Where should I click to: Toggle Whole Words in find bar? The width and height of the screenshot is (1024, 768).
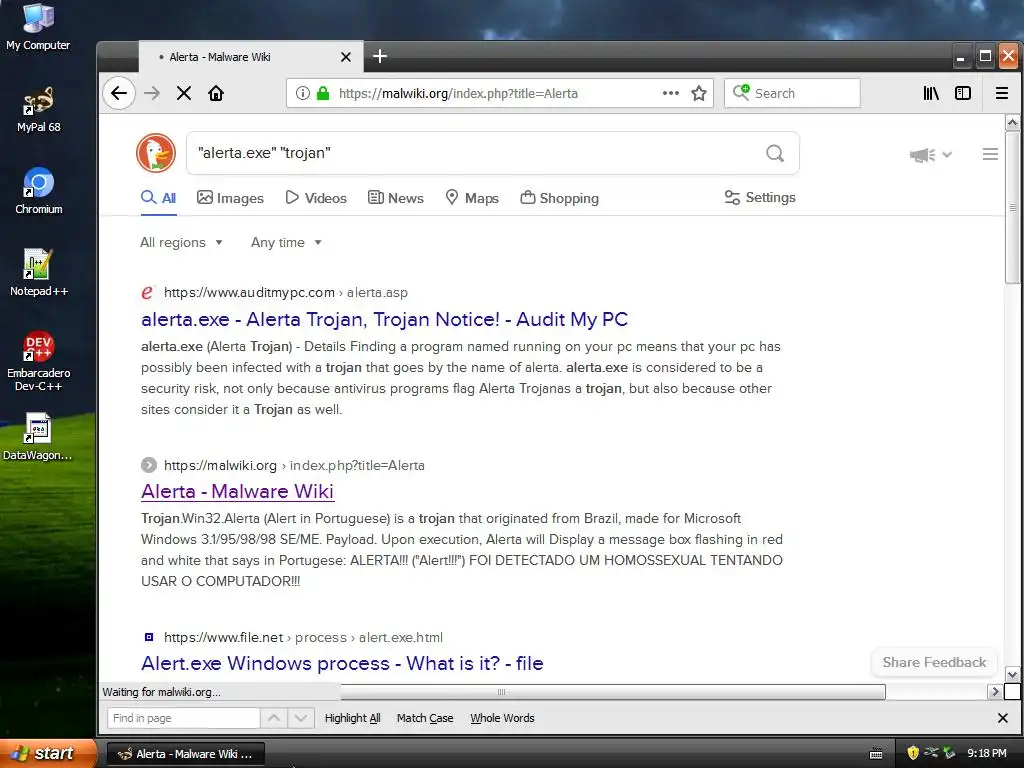click(x=502, y=718)
